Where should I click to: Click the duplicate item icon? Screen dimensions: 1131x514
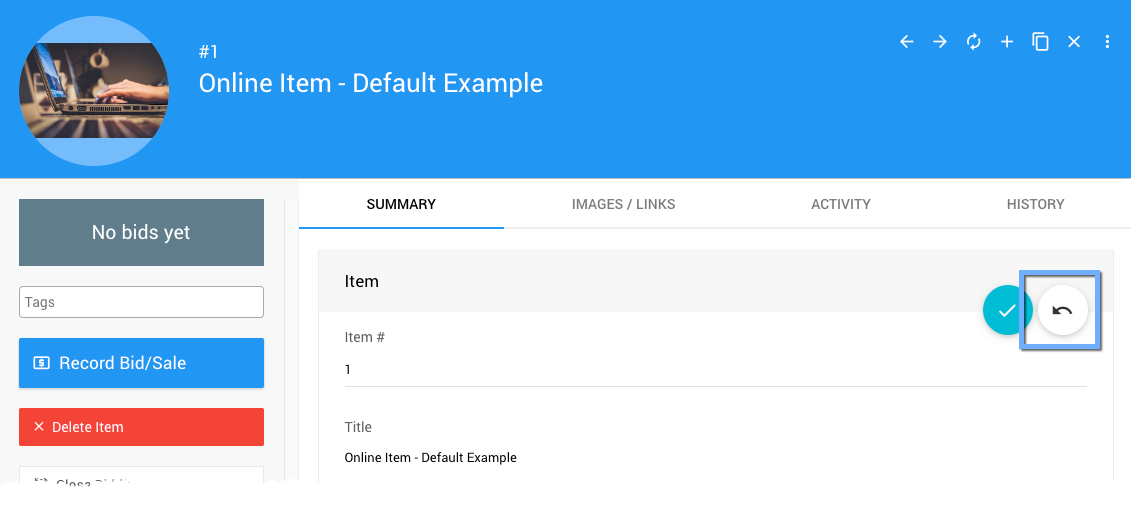1040,42
